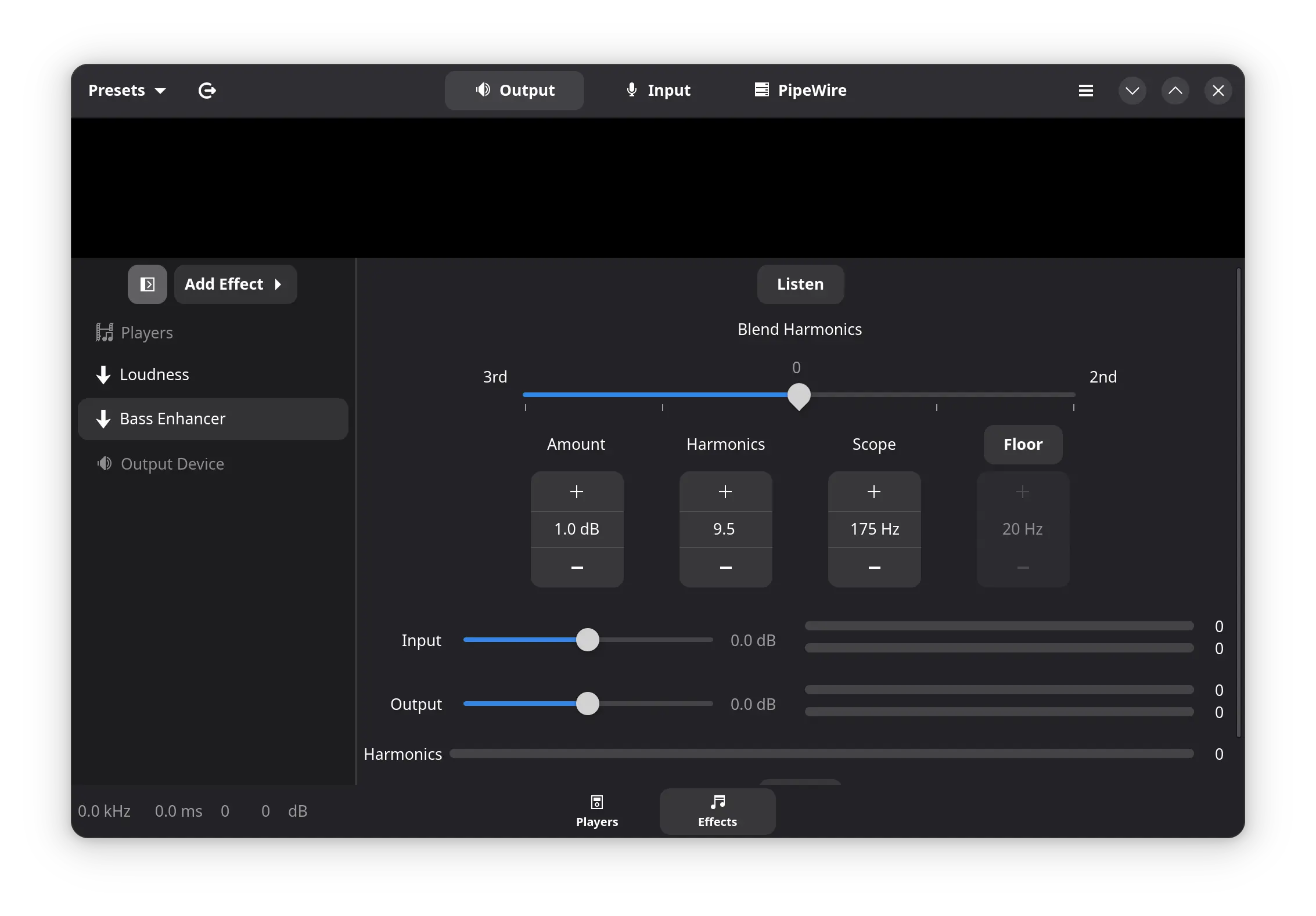Switch to the Output tab

point(514,90)
